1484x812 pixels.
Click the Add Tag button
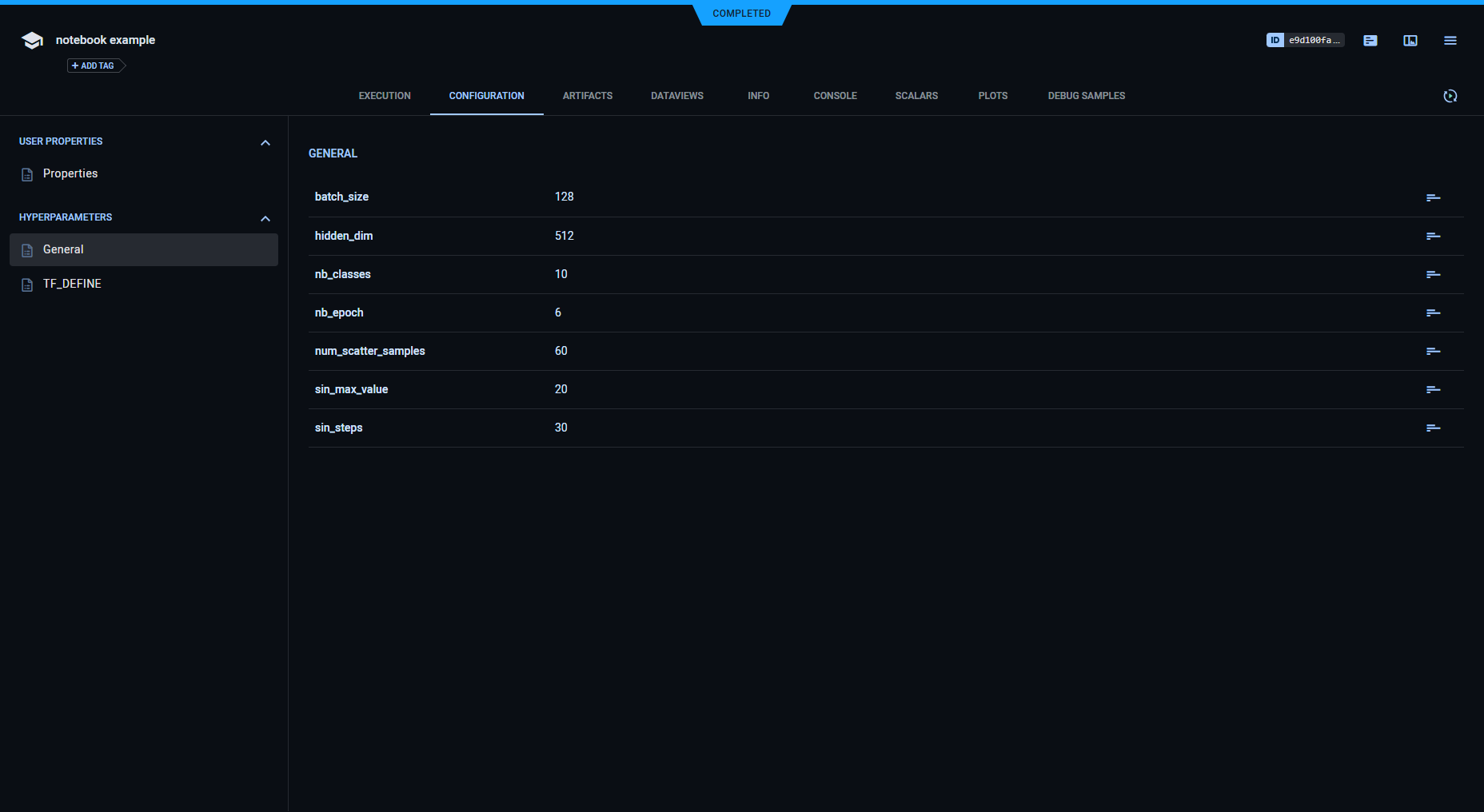click(94, 66)
